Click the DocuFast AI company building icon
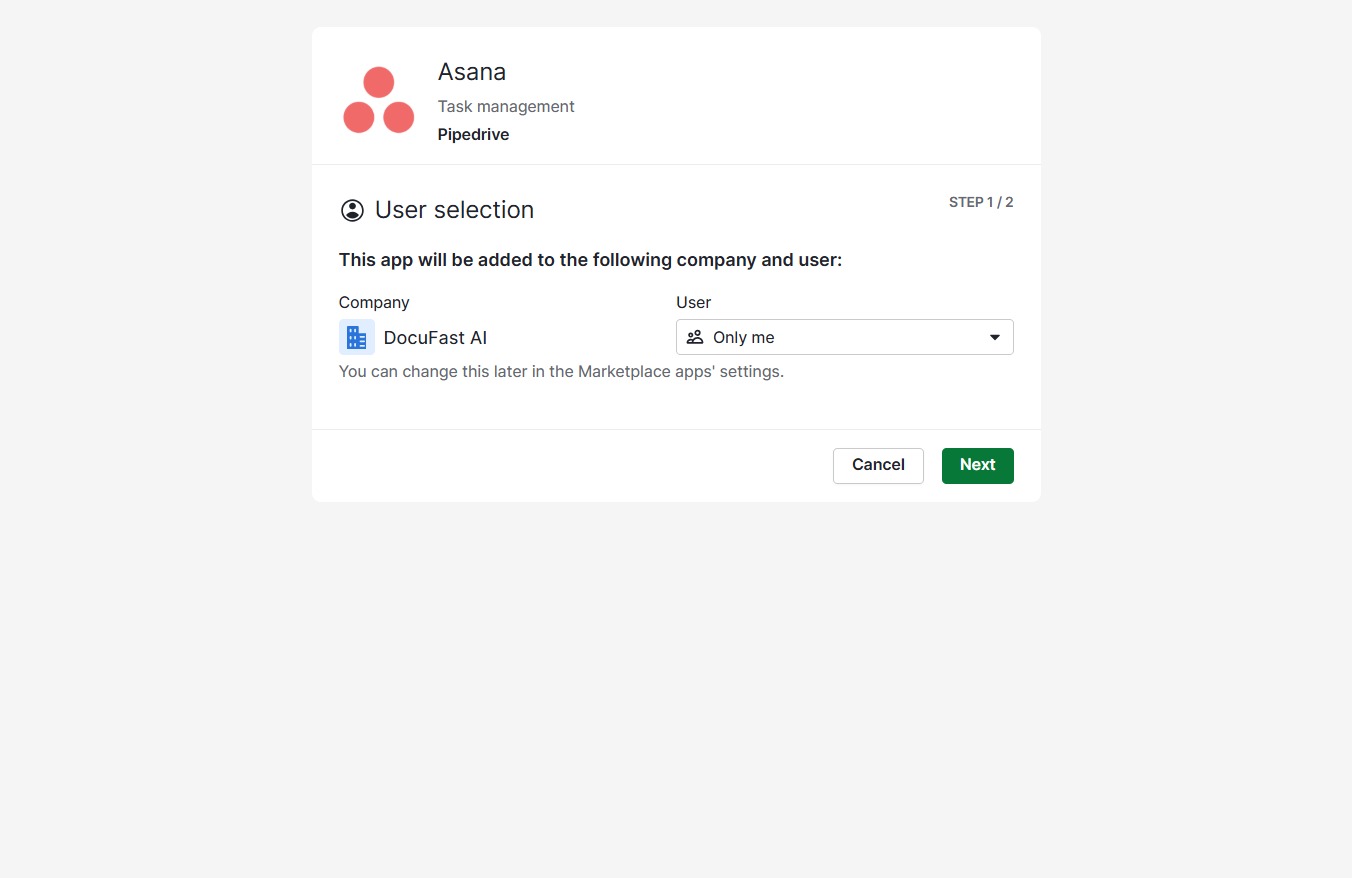The image size is (1352, 878). pos(357,337)
